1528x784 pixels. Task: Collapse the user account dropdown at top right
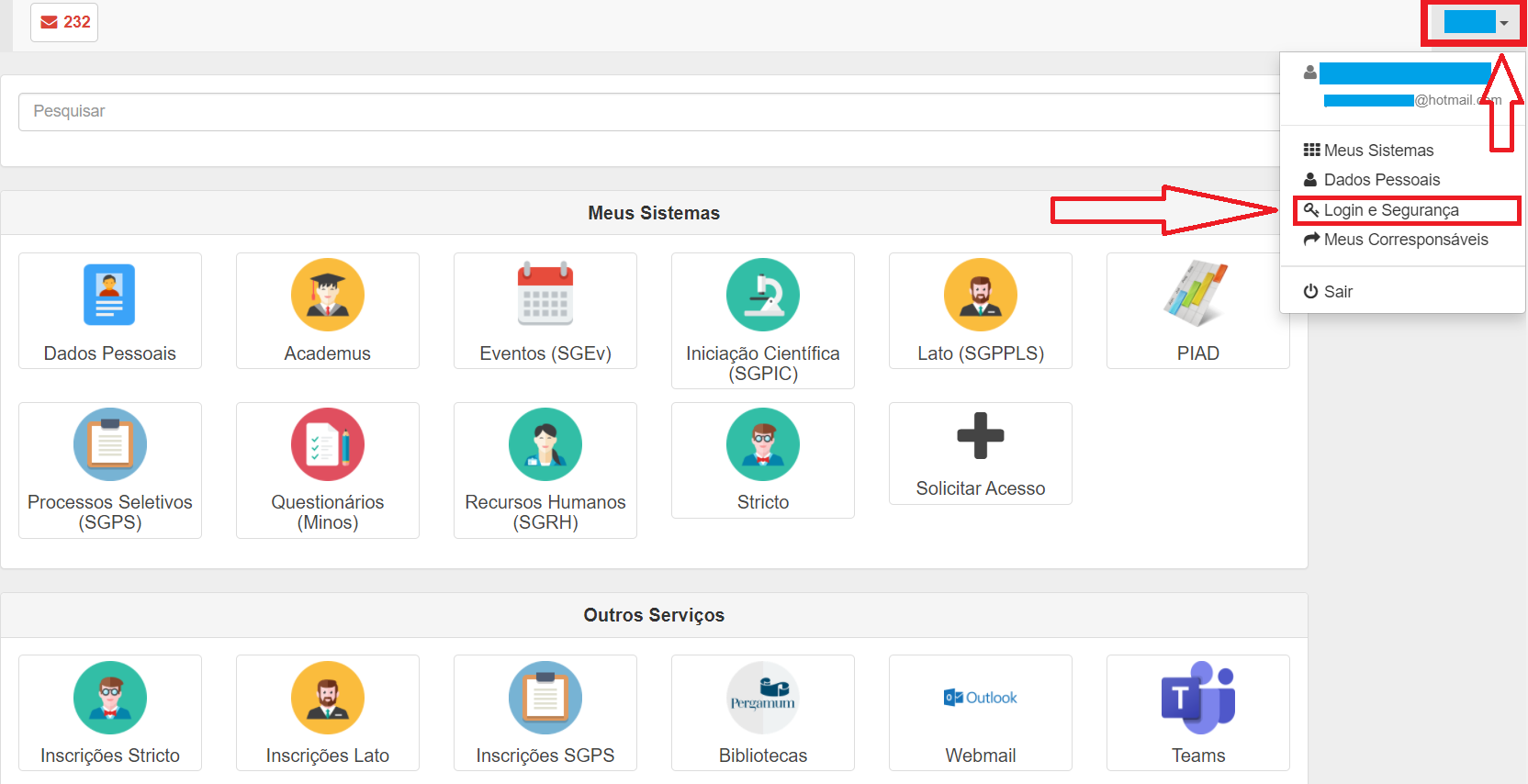[x=1475, y=23]
